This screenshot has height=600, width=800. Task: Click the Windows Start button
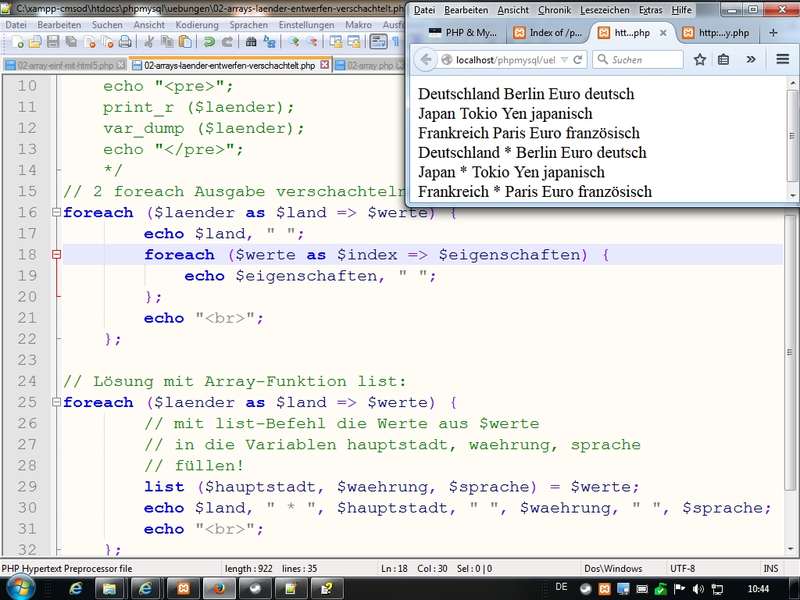point(20,588)
